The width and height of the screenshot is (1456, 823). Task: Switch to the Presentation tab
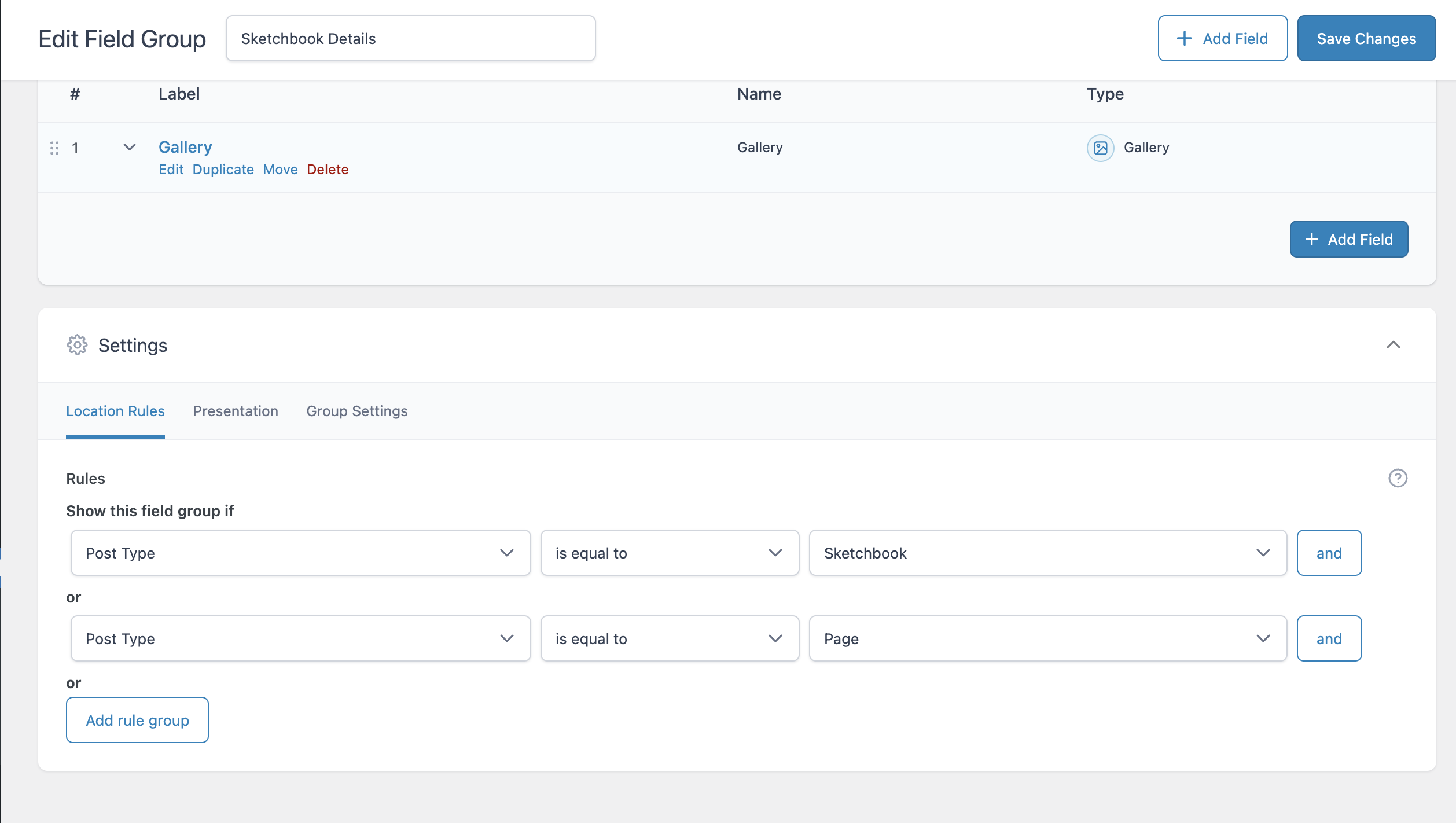236,411
